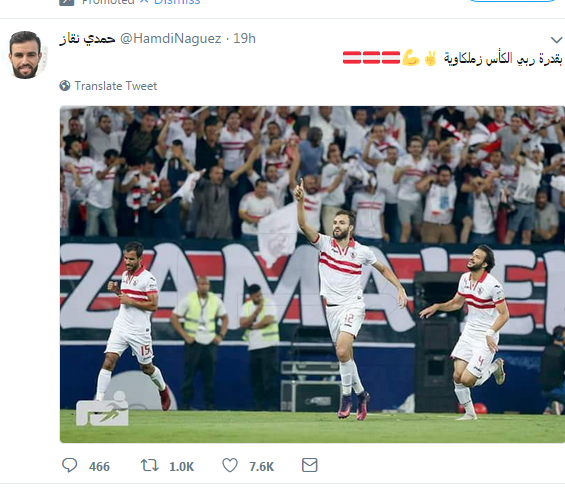The image size is (565, 494).
Task: Click the 1.0K retweets count
Action: (x=182, y=467)
